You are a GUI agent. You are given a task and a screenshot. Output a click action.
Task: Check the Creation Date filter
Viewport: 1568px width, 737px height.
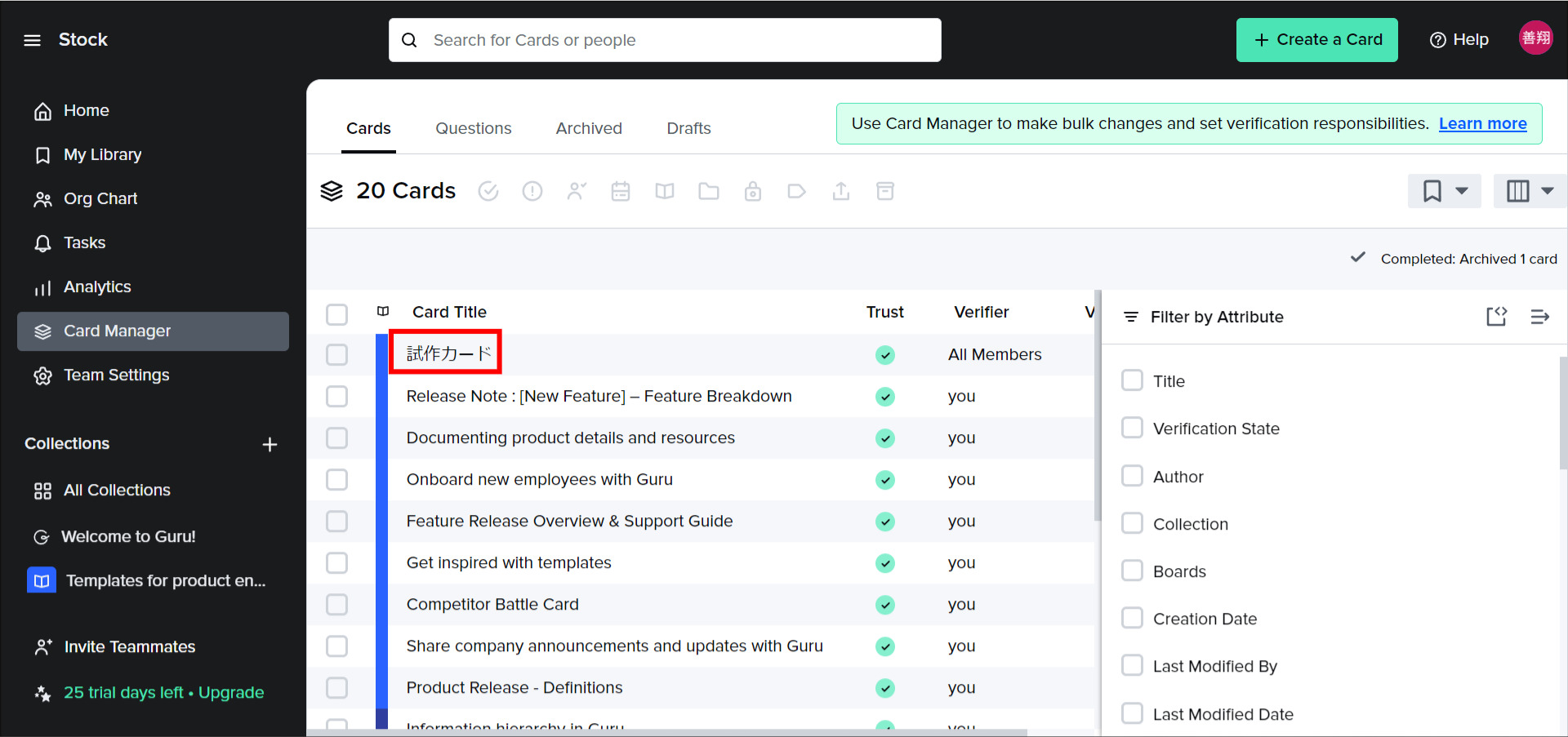point(1132,618)
